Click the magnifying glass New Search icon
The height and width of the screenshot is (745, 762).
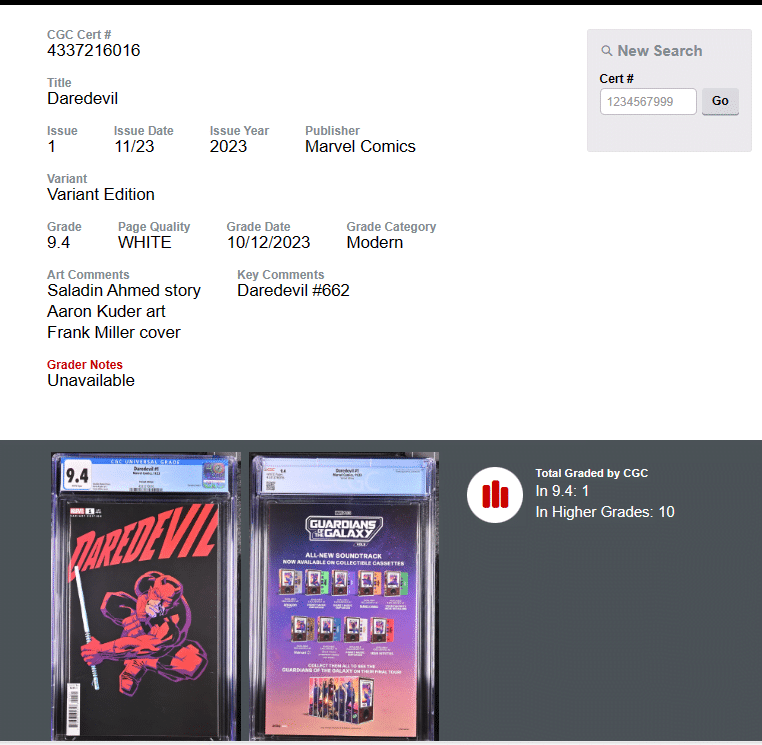(607, 51)
